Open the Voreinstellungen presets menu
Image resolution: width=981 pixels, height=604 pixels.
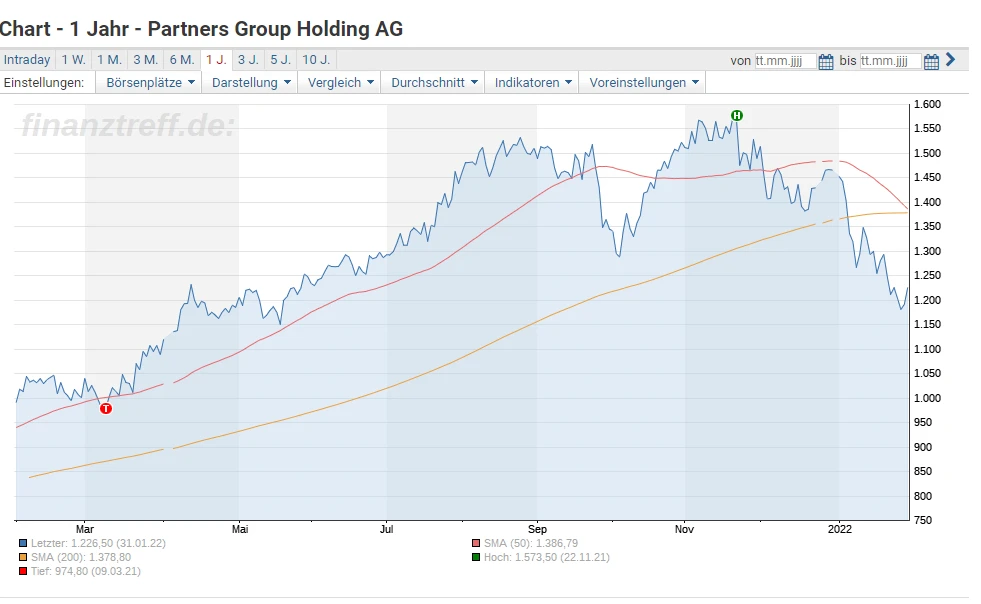pyautogui.click(x=645, y=83)
